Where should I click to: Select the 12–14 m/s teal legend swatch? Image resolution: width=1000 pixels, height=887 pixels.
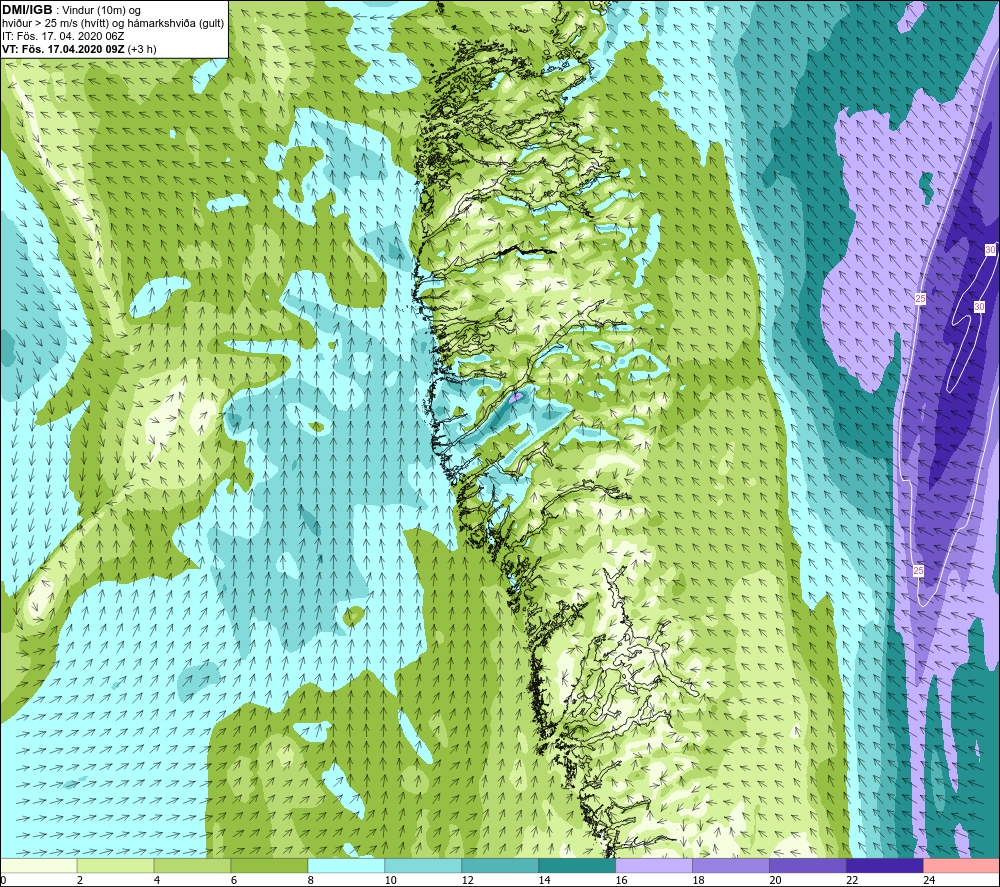(500, 865)
